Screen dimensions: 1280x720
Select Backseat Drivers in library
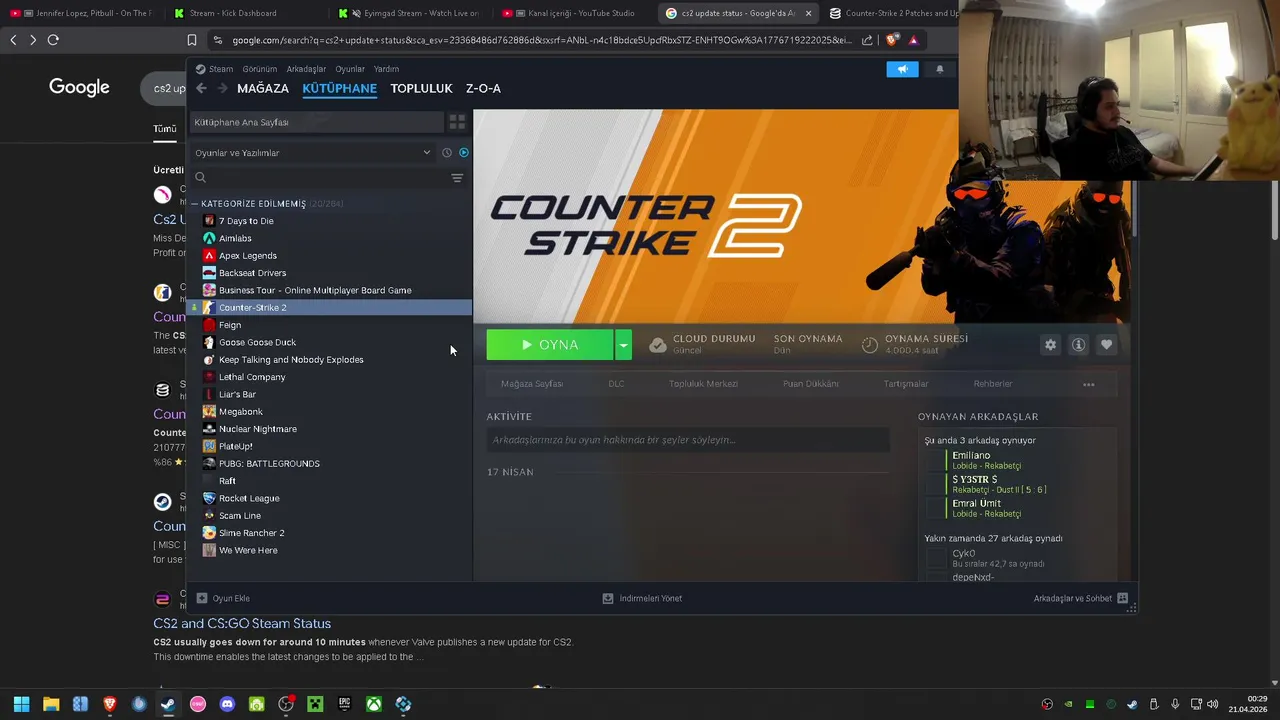coord(252,273)
